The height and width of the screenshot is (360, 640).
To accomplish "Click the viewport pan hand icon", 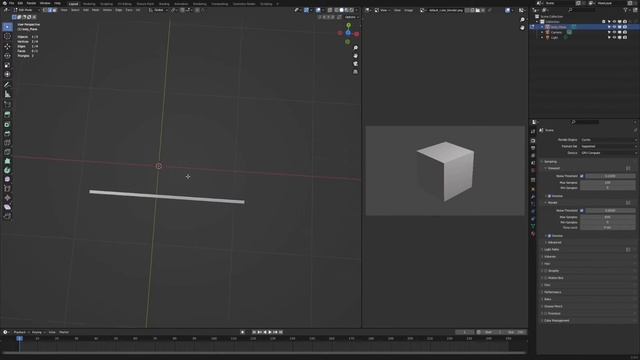I will pos(356,56).
